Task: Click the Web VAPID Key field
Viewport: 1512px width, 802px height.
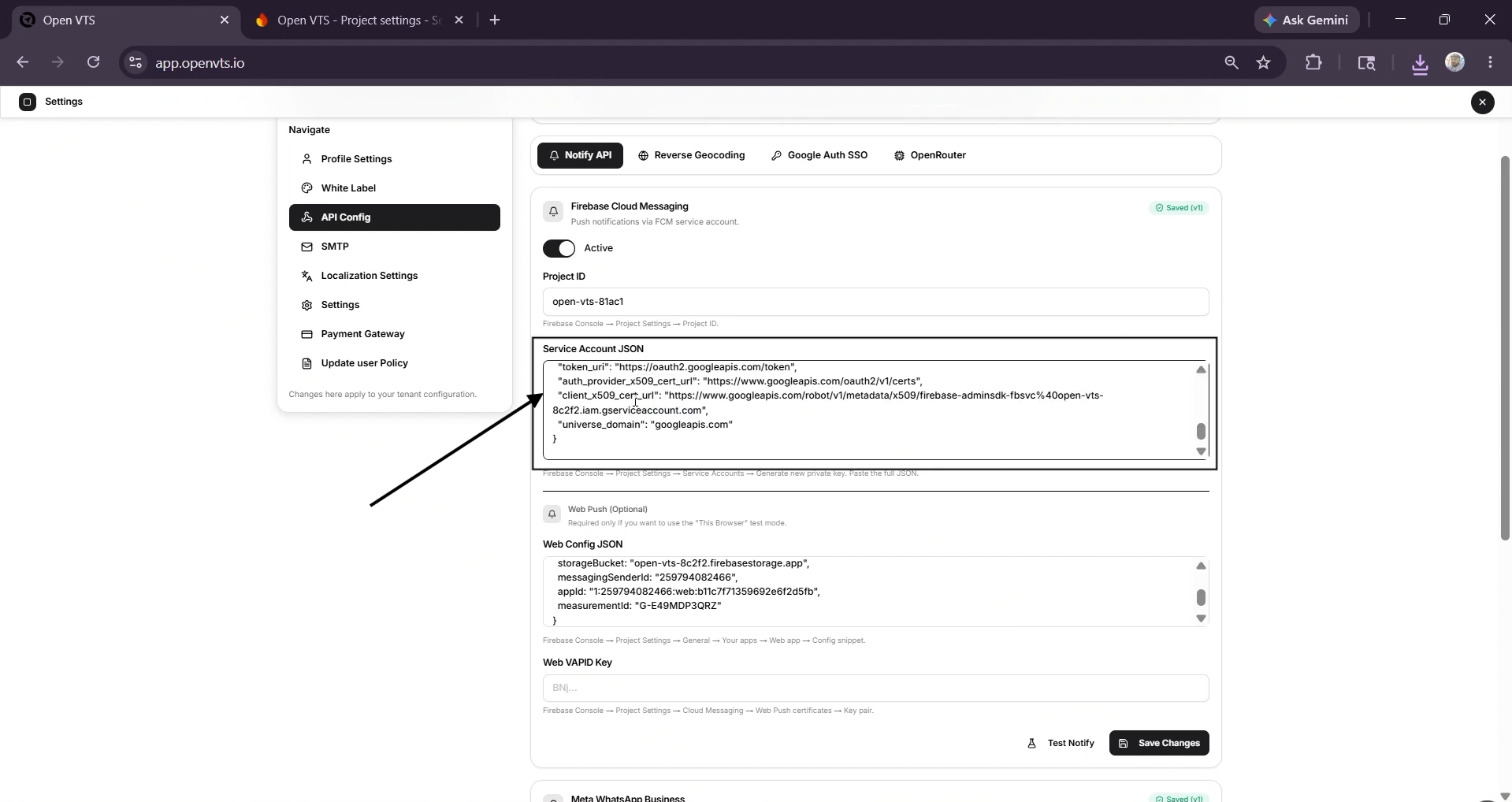Action: [x=875, y=688]
